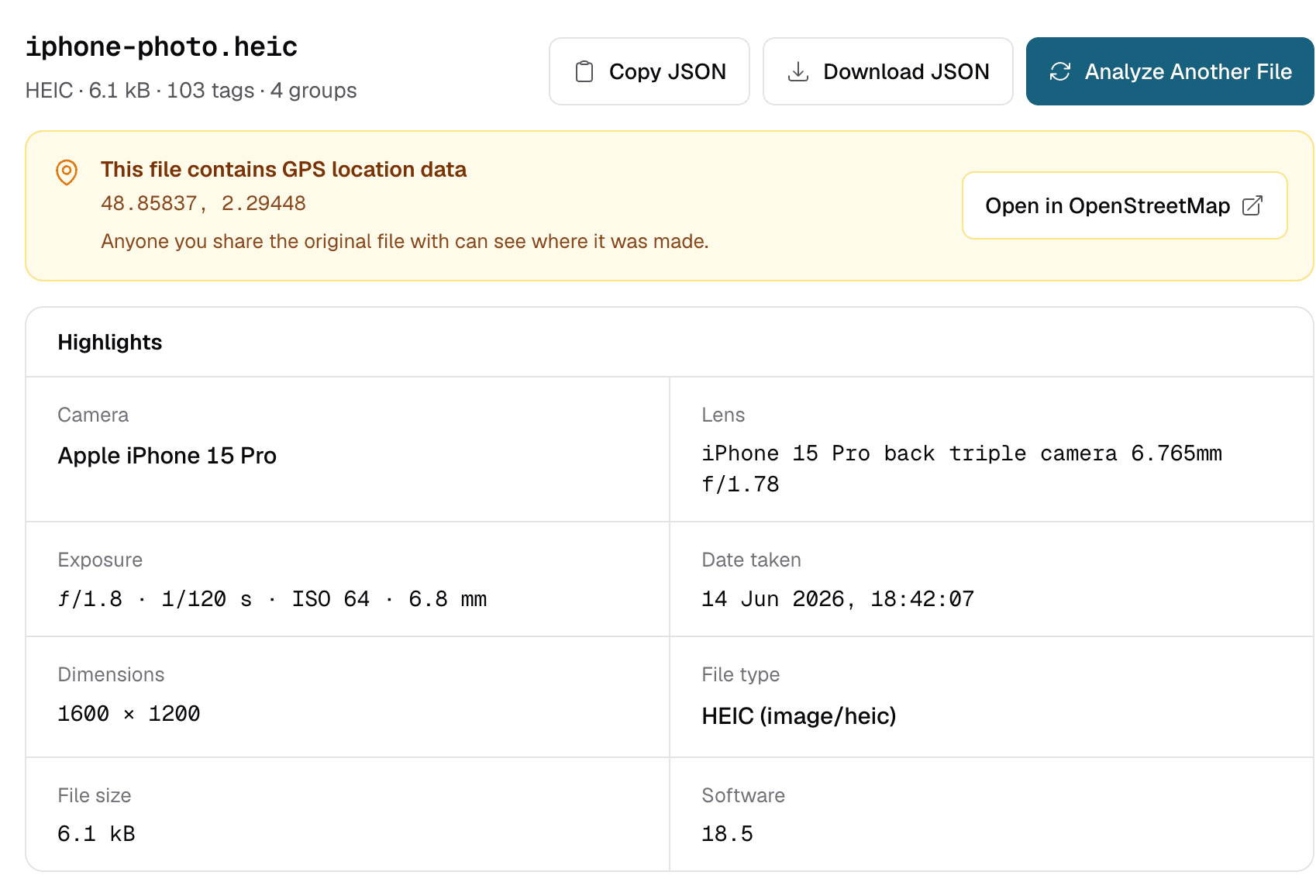The image size is (1316, 896).
Task: Click the Dimensions label
Action: (111, 674)
